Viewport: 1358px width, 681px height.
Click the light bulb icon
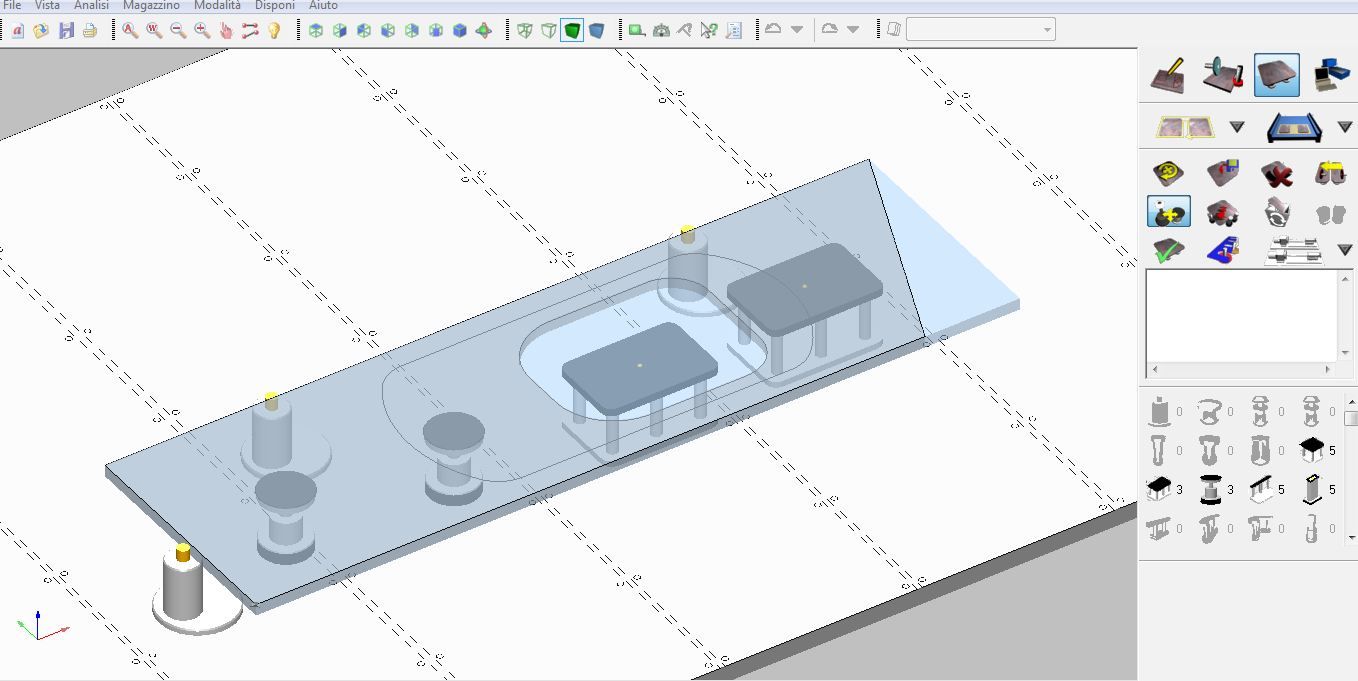(274, 30)
